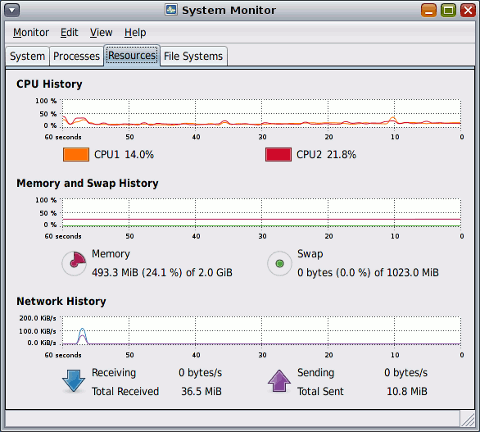Click the Memory label
The image size is (480, 432).
click(111, 254)
